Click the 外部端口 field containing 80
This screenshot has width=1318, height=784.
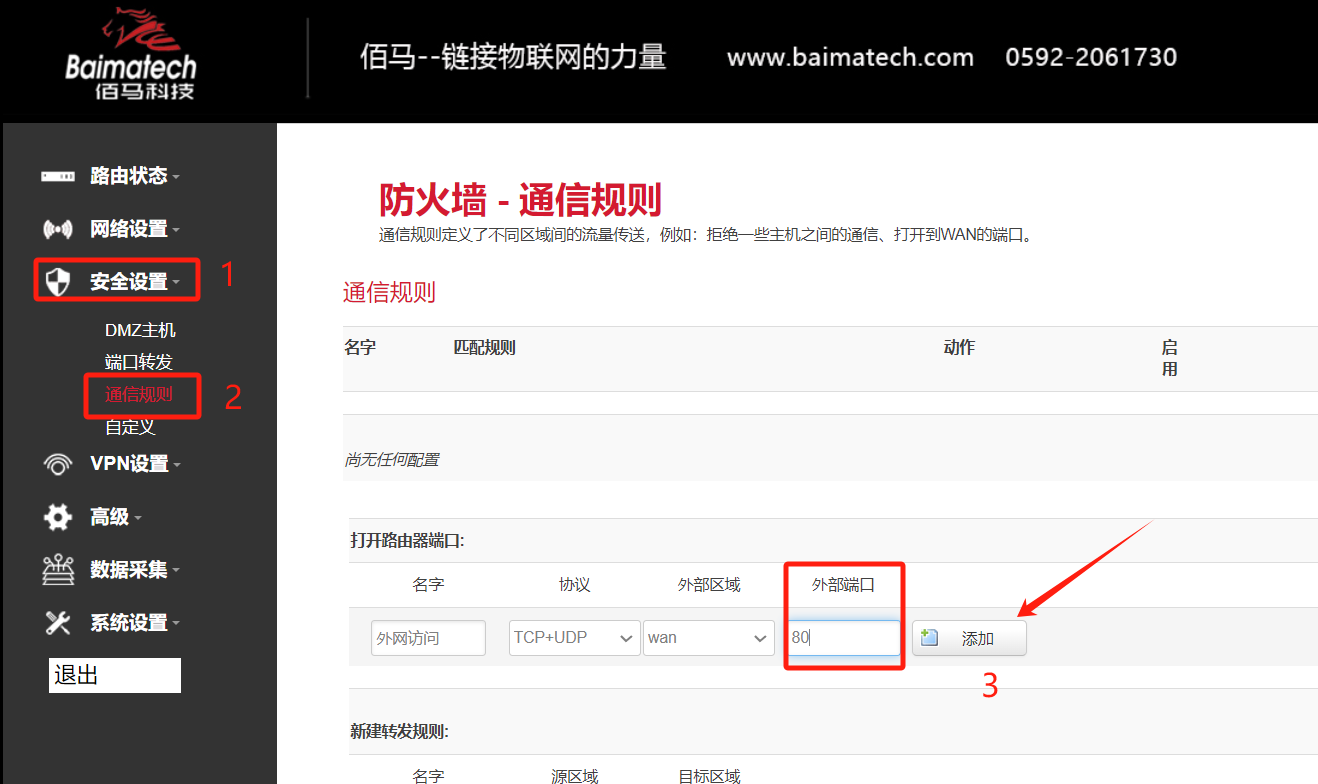click(843, 637)
